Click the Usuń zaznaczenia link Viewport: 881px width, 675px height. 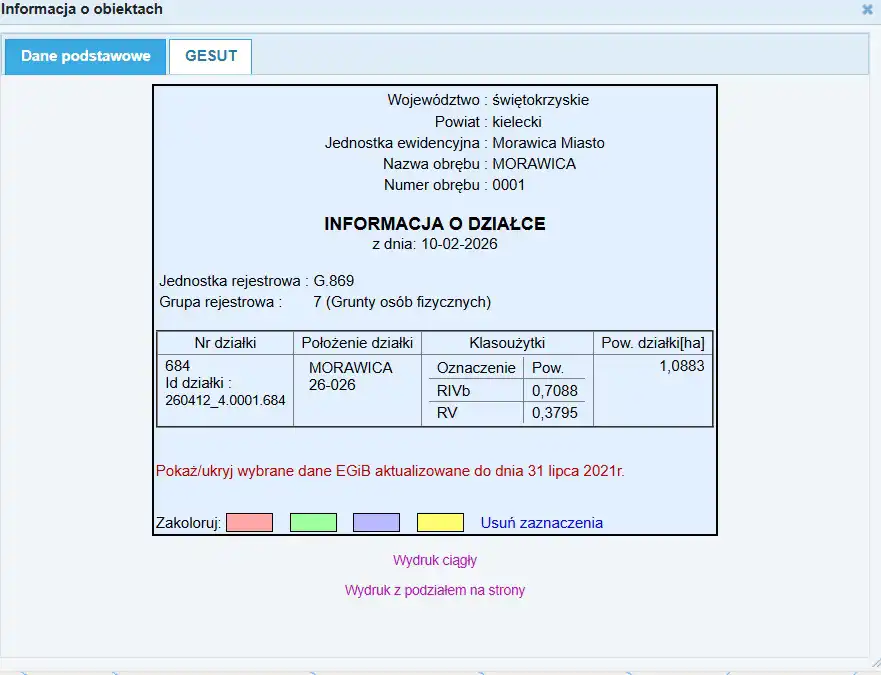(541, 522)
